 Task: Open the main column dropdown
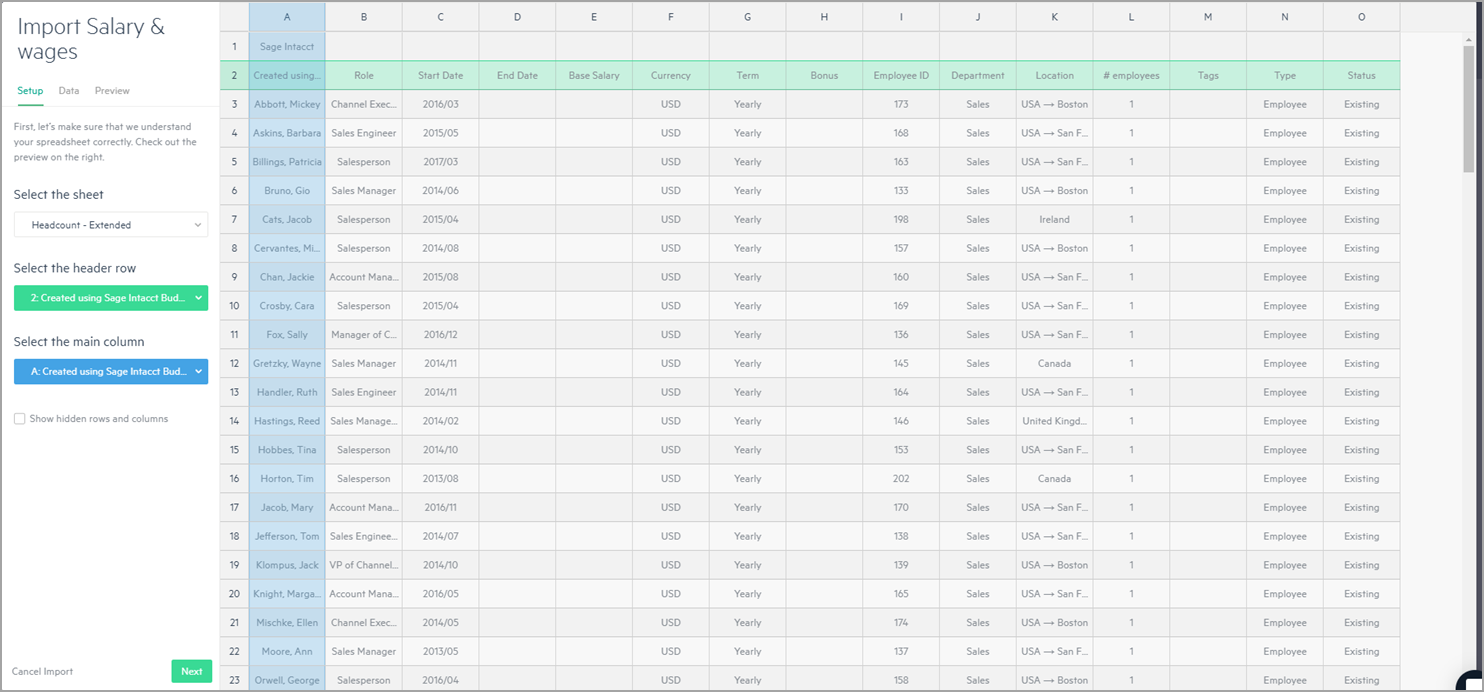[111, 371]
